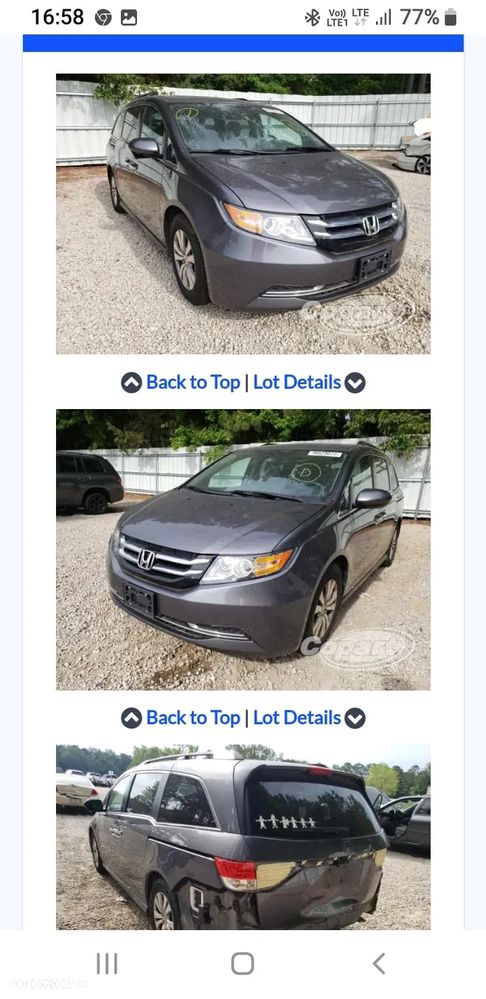Open the front-left Honda Odyssey photo
486x999 pixels.
tap(243, 550)
